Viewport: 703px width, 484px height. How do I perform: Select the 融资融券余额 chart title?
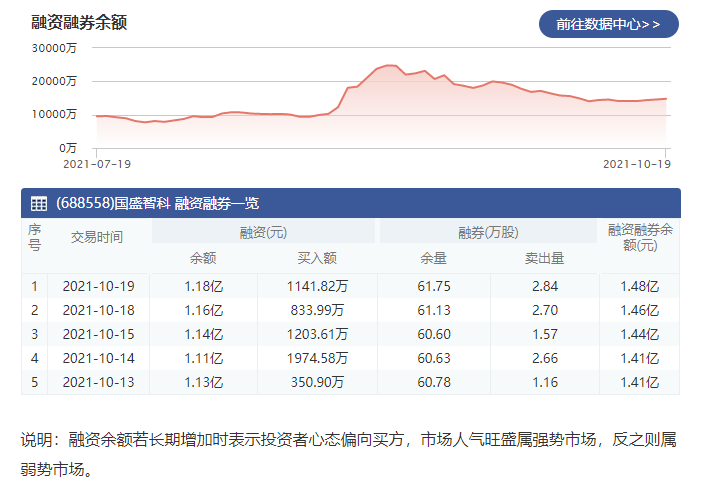(79, 22)
